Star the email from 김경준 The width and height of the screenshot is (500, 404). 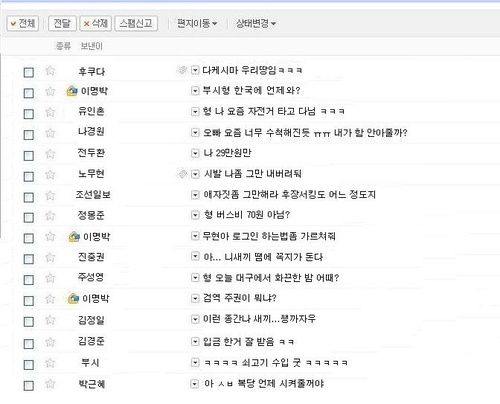coord(50,342)
